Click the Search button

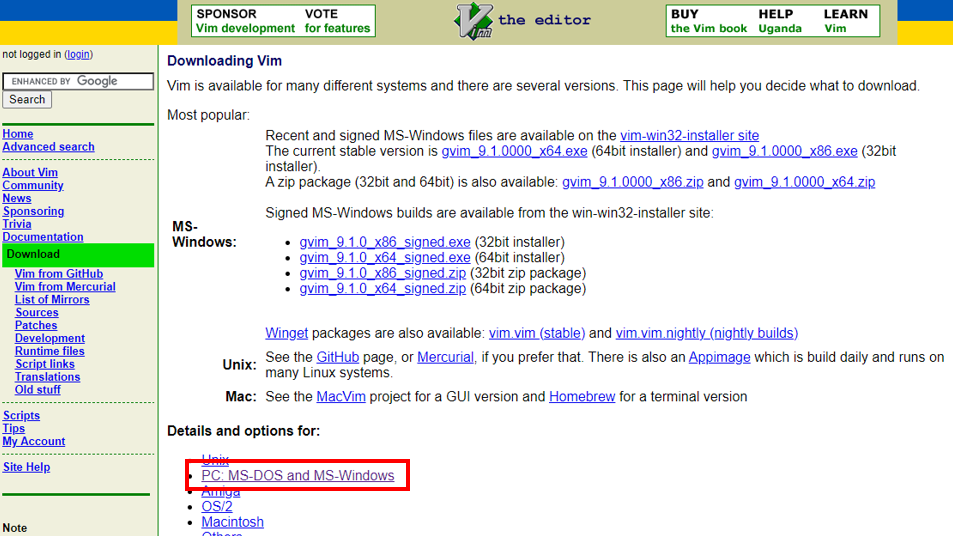point(27,100)
